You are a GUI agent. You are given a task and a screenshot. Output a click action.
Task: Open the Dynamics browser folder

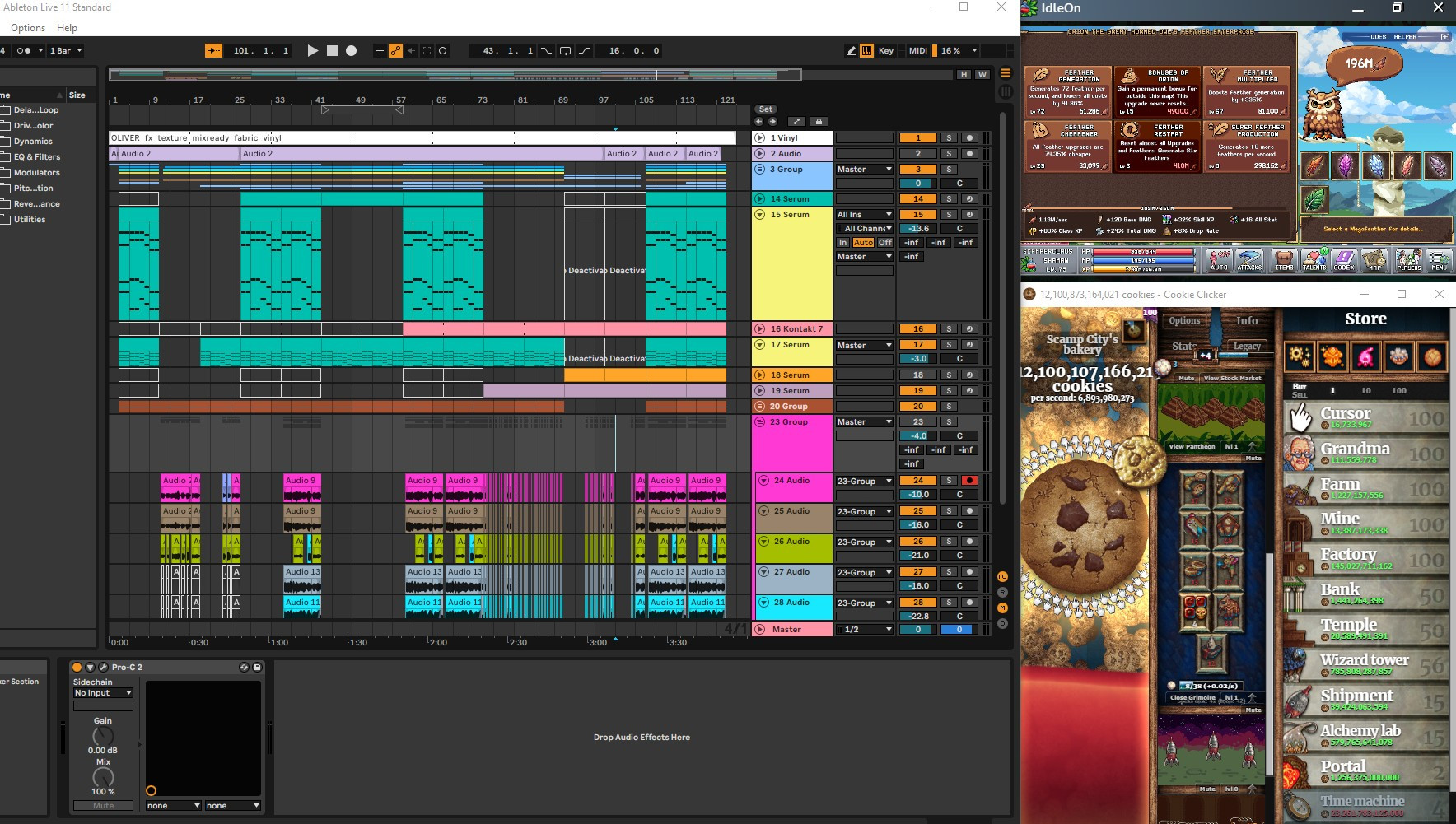[x=33, y=141]
